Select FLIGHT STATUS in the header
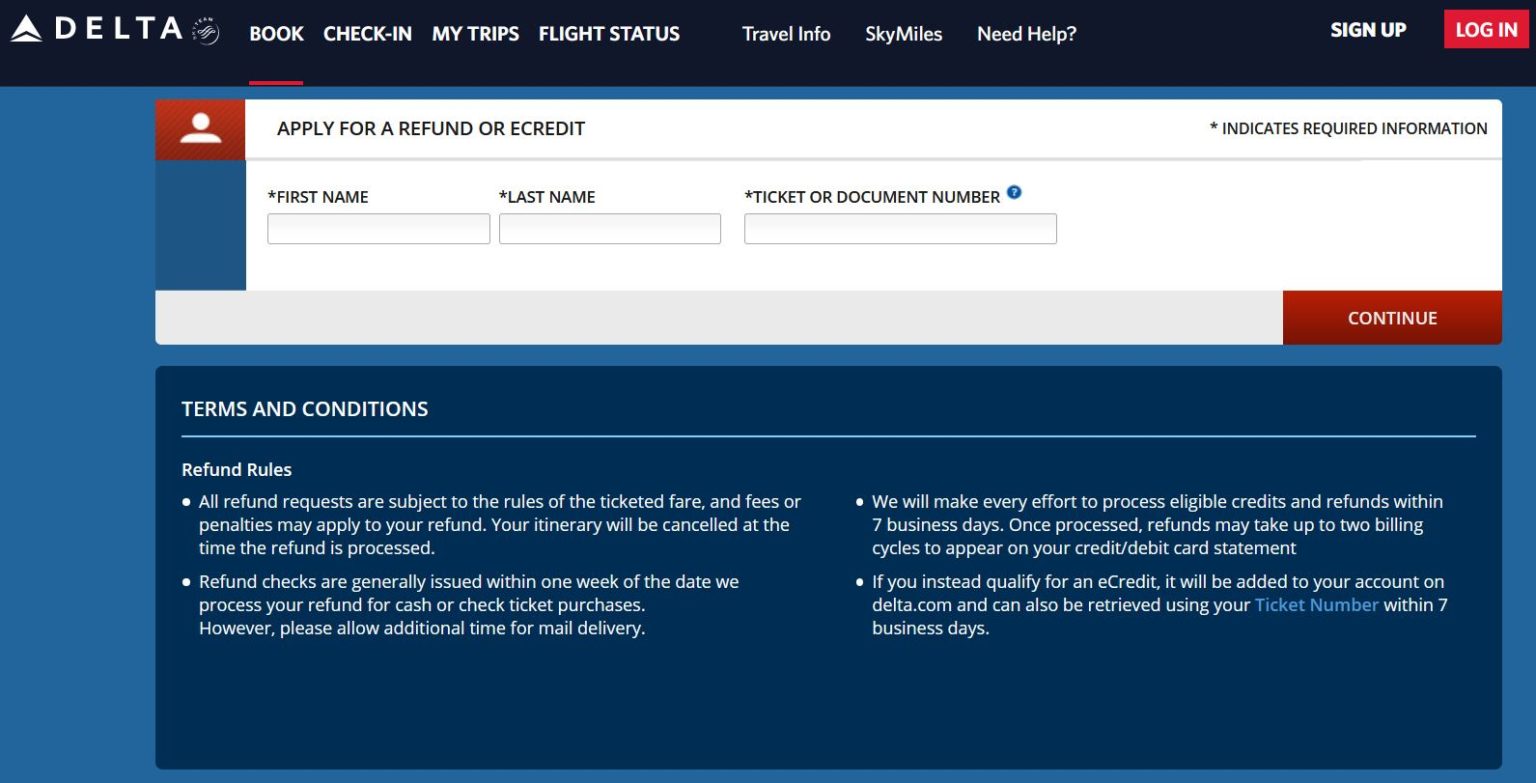 pos(608,33)
